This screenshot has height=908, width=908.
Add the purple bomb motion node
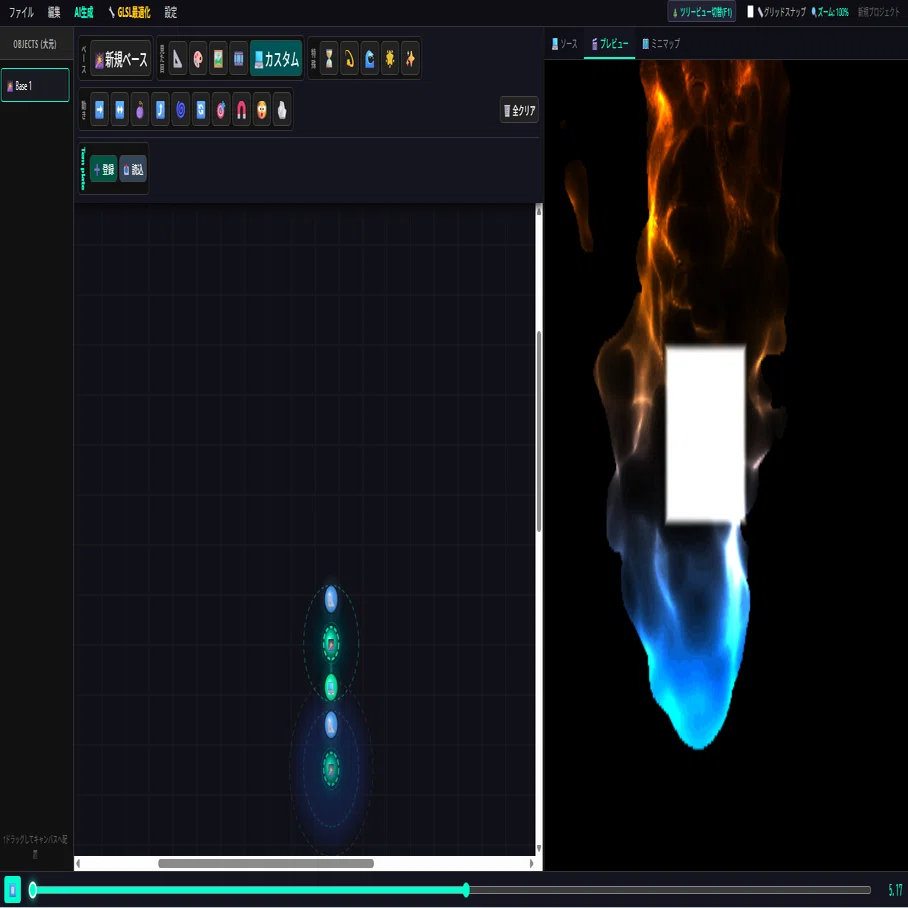[x=140, y=109]
